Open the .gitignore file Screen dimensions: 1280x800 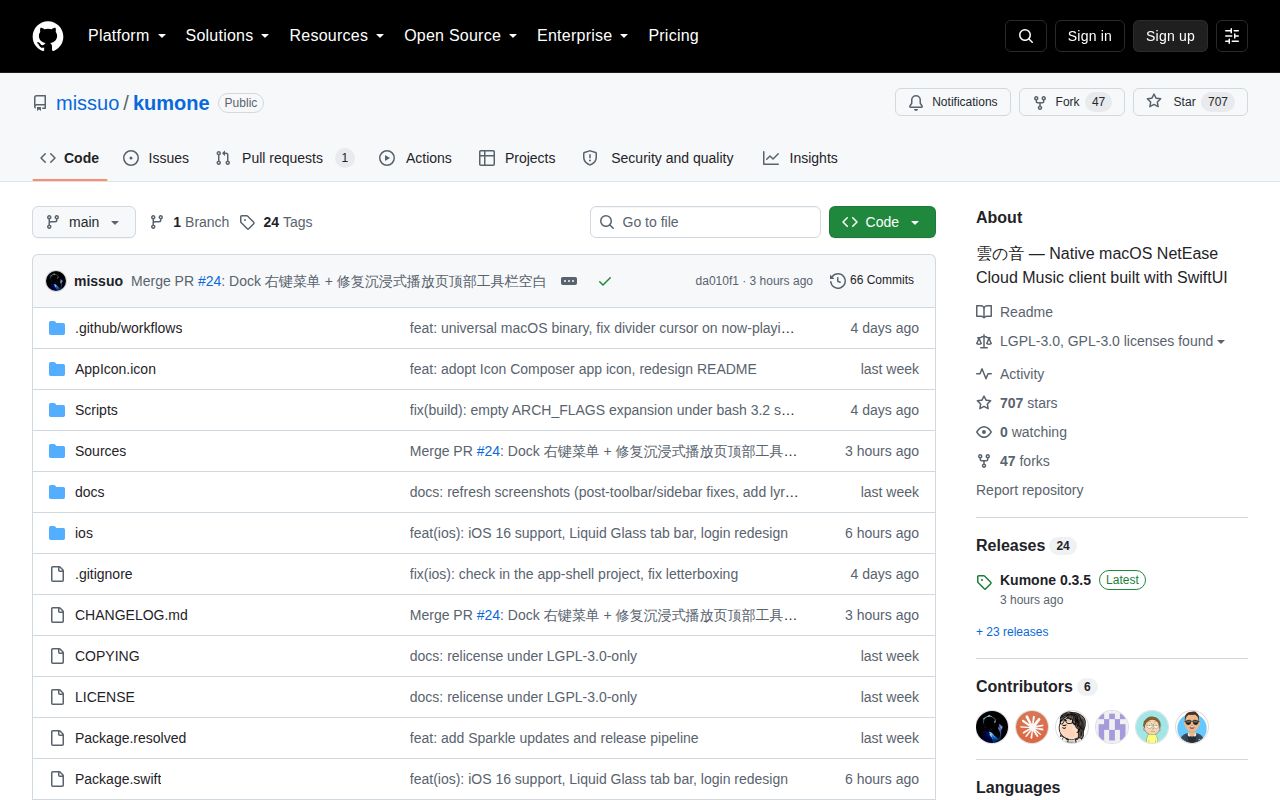pyautogui.click(x=103, y=574)
